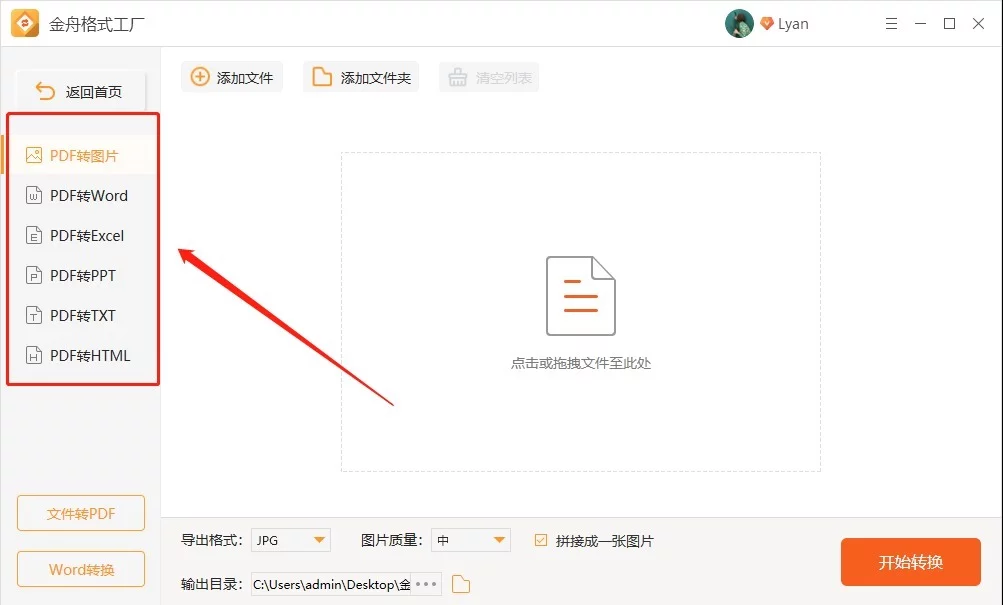Click the 金舟格式工厂 app logo icon
The width and height of the screenshot is (1003, 605).
[x=25, y=24]
